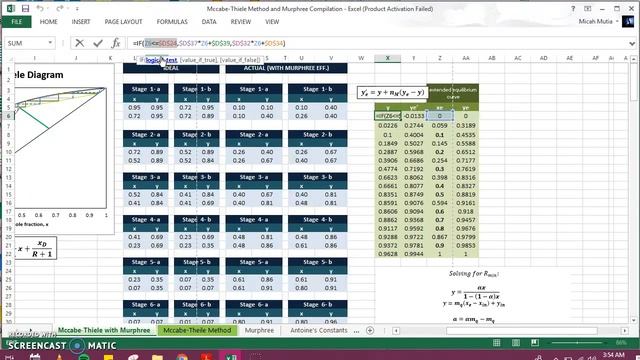Switch to the DATA ribbon tab
Screen dimensions: 640x360
(x=209, y=22)
